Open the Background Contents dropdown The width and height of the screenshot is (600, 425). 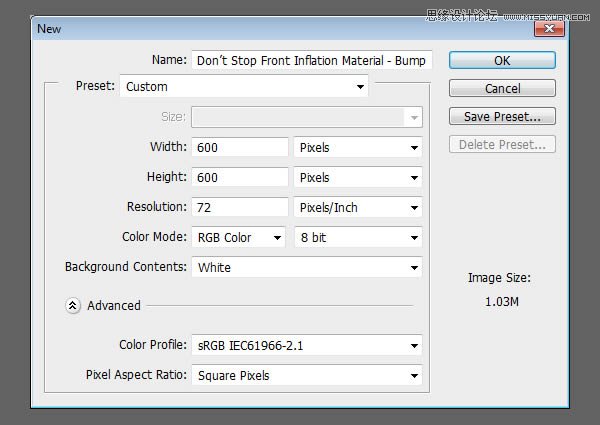point(306,268)
